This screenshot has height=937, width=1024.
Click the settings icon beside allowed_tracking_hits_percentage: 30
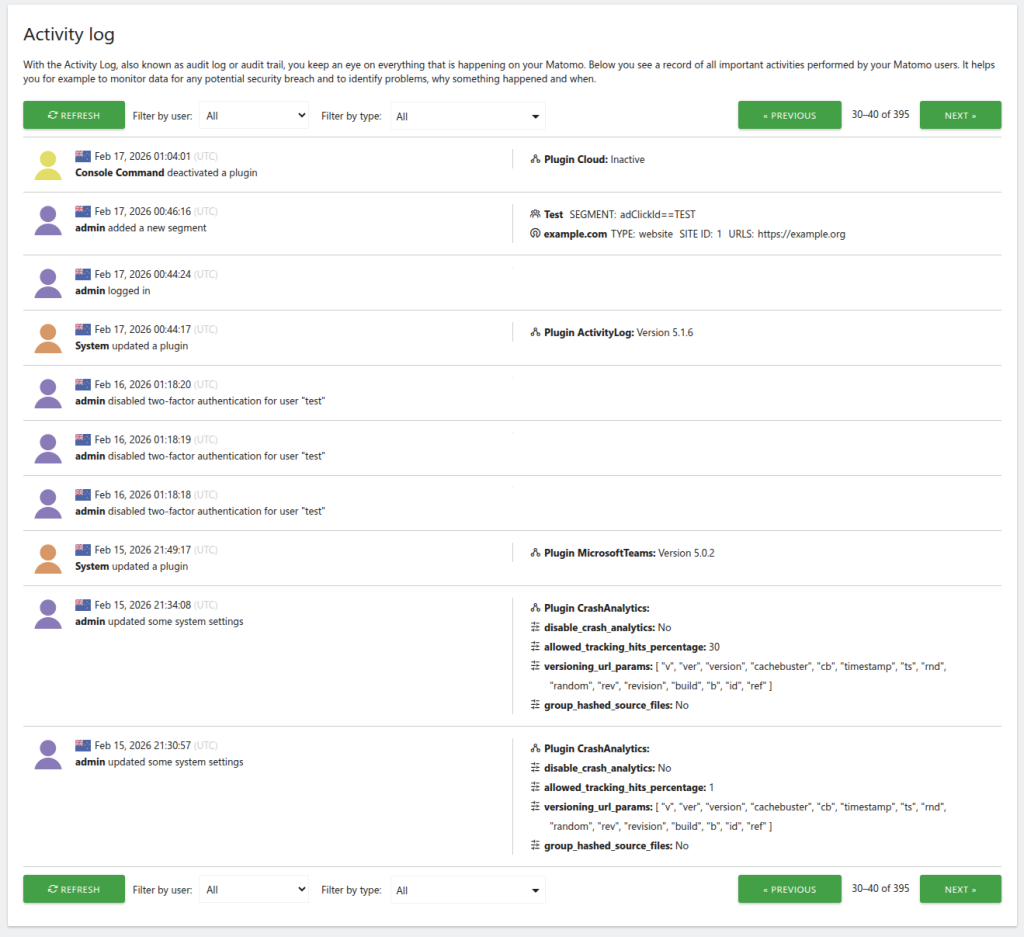[535, 647]
